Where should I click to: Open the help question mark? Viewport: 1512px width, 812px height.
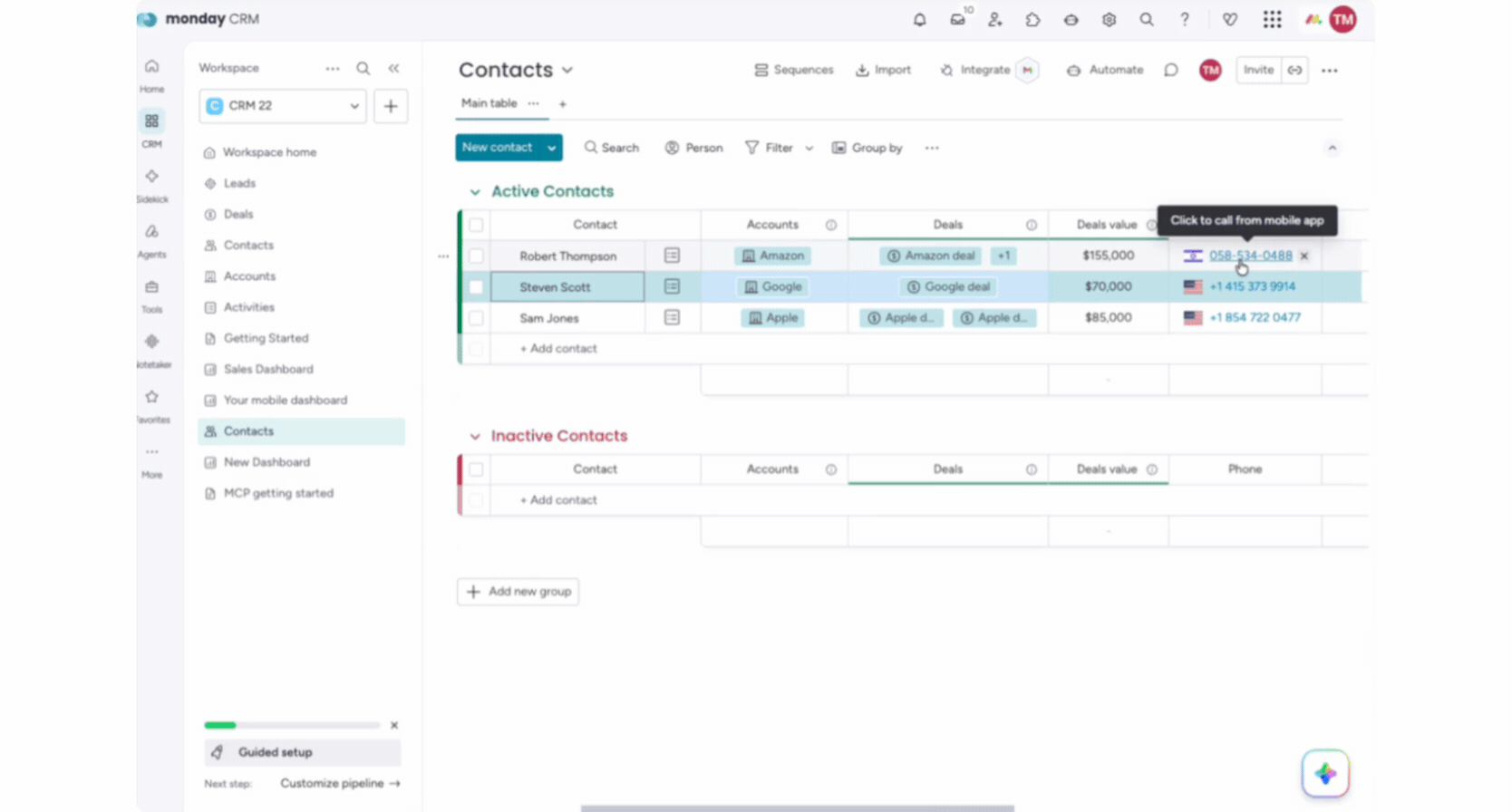coord(1185,19)
